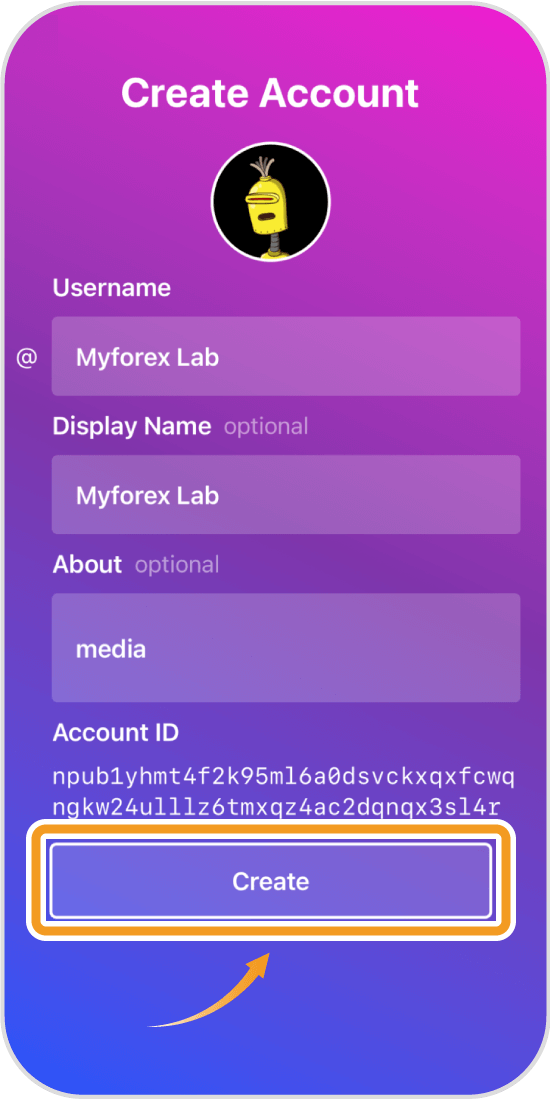
Task: Select the npub Account ID text
Action: (284, 791)
